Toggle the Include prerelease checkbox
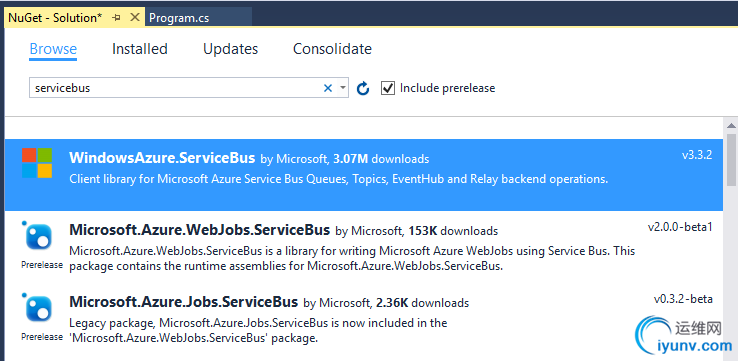Screen dimensions: 738x362 pyautogui.click(x=388, y=88)
